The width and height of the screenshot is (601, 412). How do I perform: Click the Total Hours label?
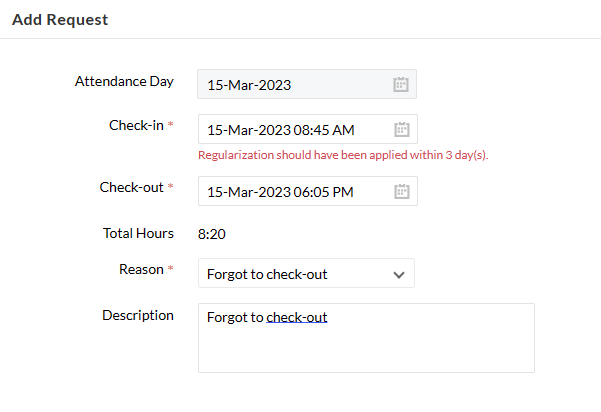138,233
